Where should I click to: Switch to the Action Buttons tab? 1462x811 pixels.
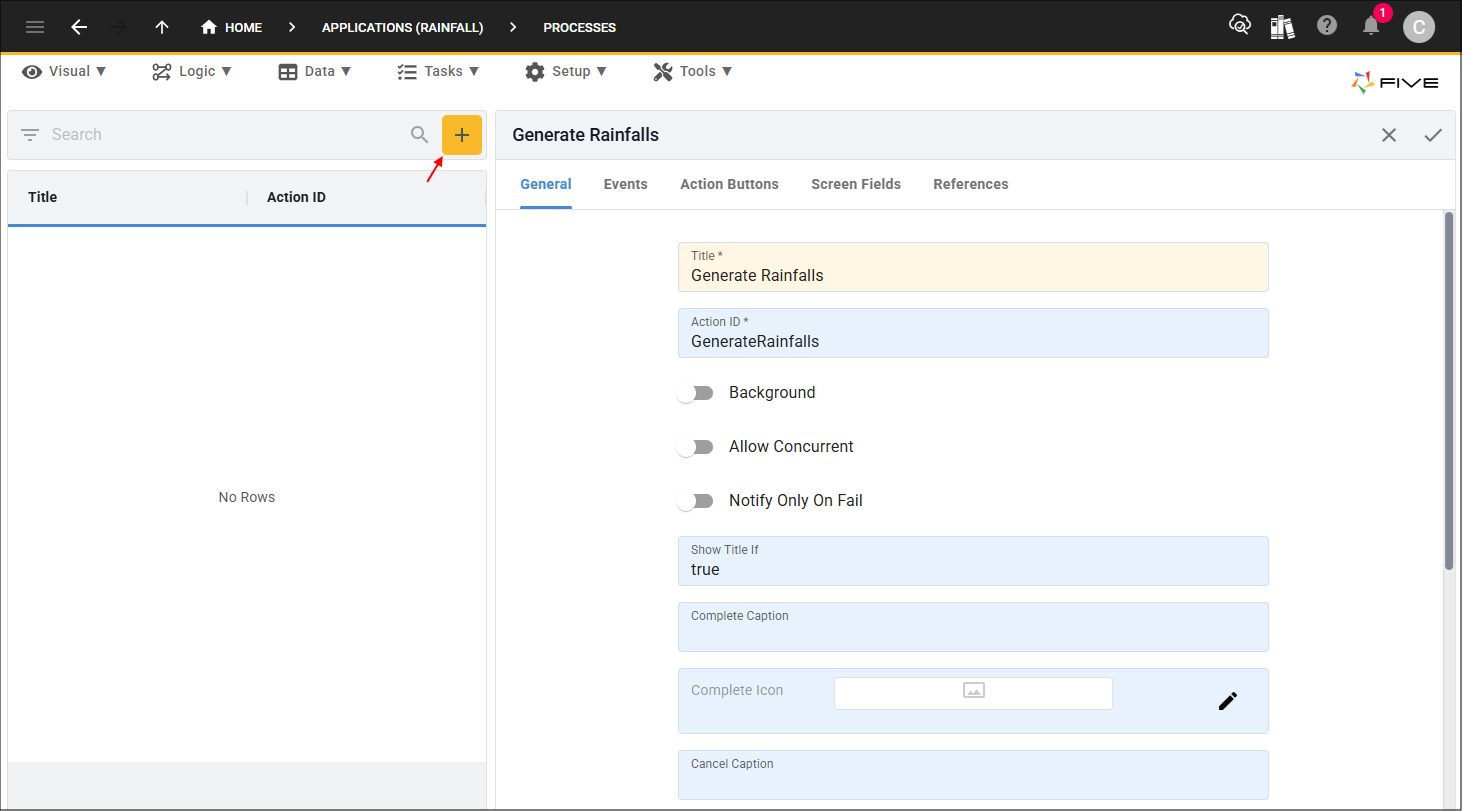point(729,185)
